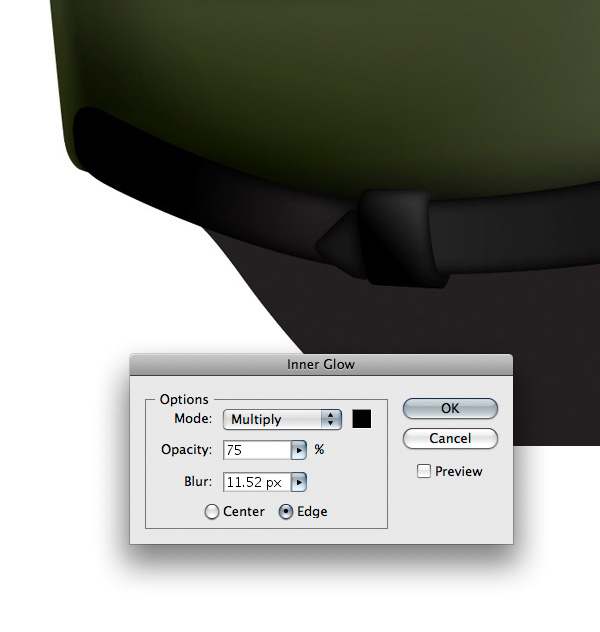Viewport: 600px width, 632px height.
Task: Click the black glow color swatch
Action: tap(361, 419)
